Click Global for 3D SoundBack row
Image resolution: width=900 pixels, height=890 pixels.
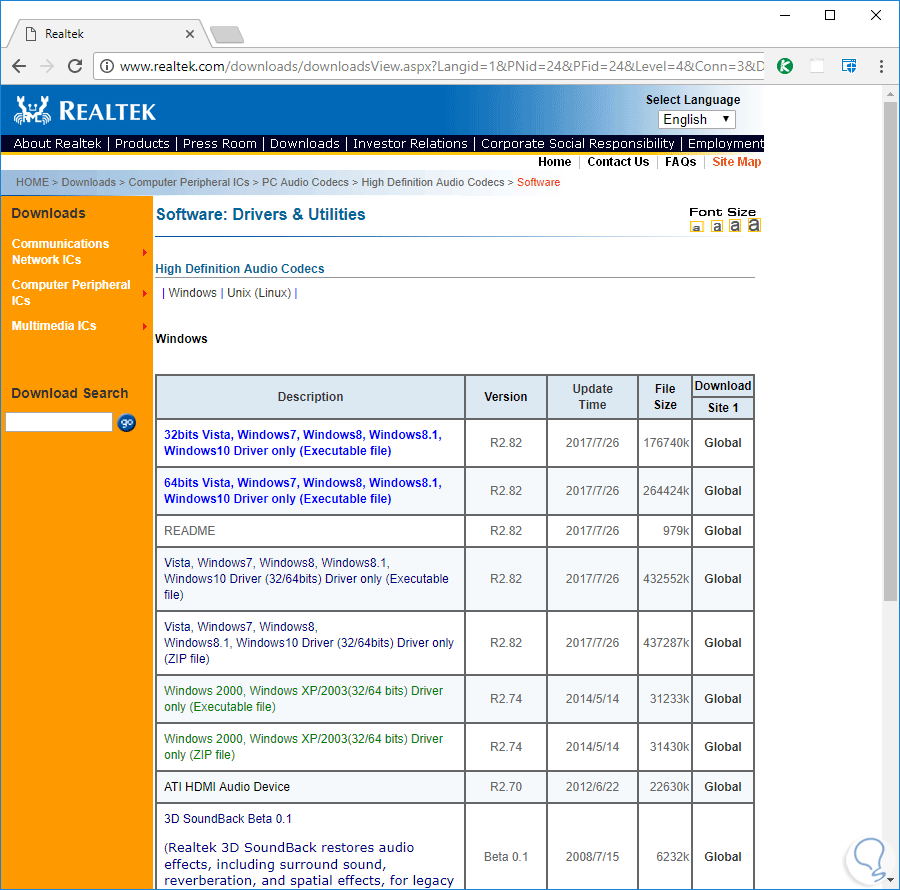723,857
